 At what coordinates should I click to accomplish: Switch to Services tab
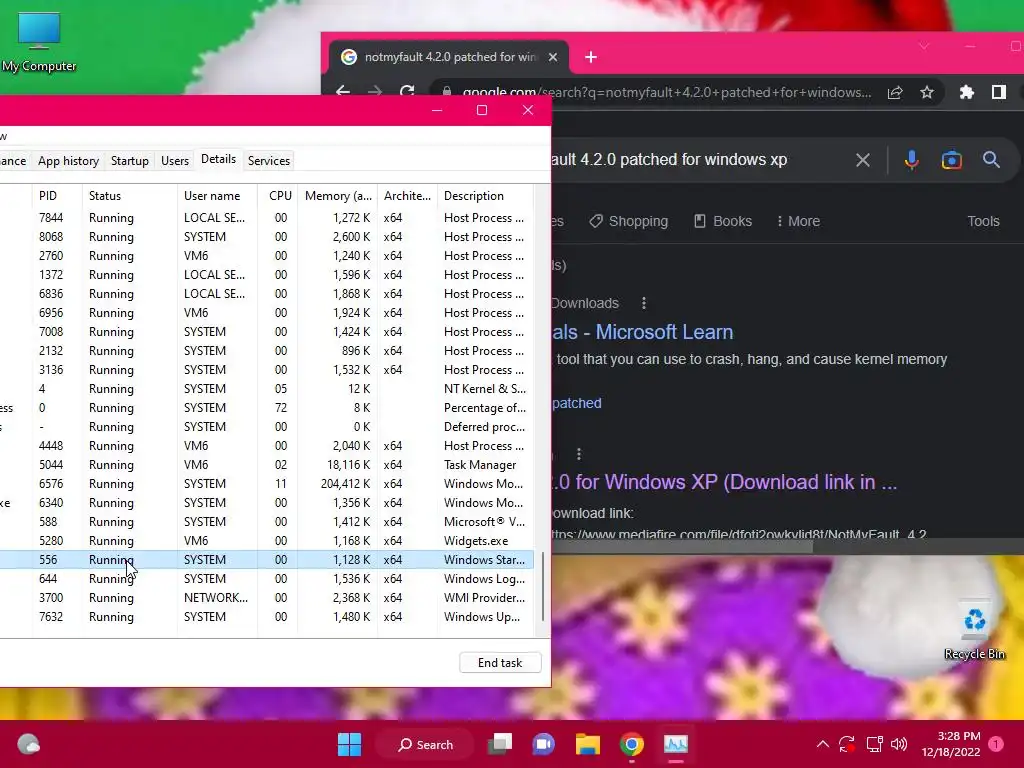click(268, 161)
